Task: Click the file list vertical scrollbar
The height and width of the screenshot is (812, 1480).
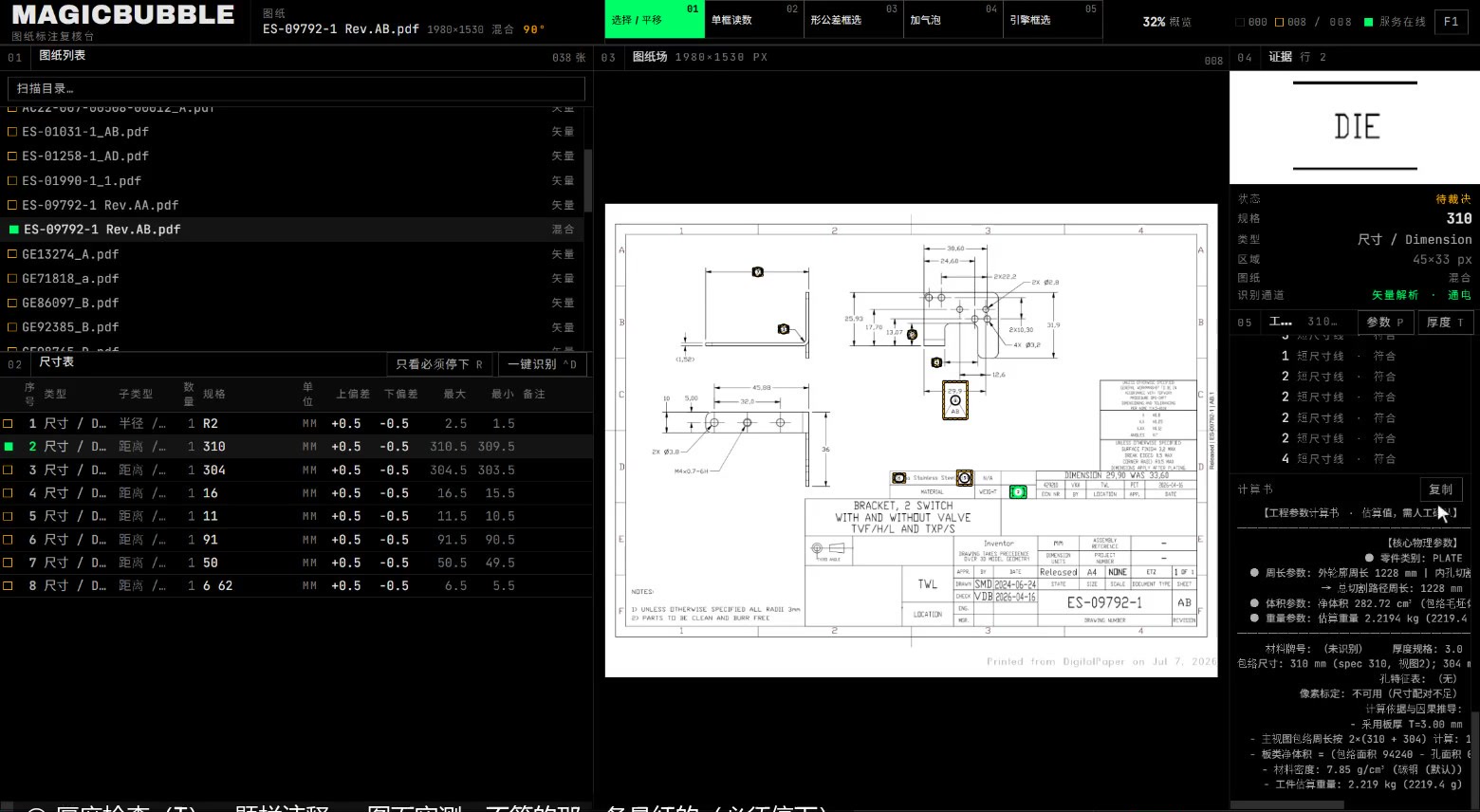Action: click(589, 180)
